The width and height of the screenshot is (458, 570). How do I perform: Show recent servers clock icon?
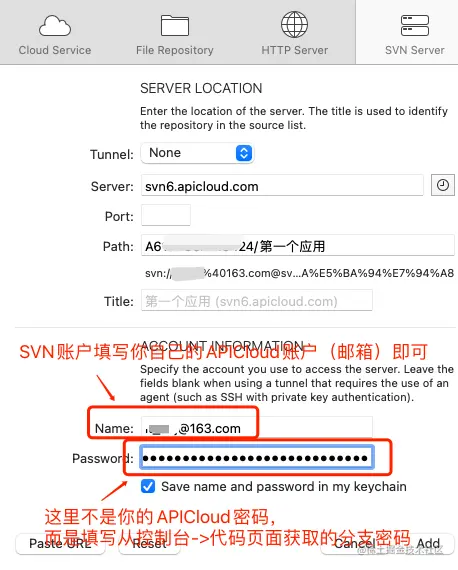442,185
